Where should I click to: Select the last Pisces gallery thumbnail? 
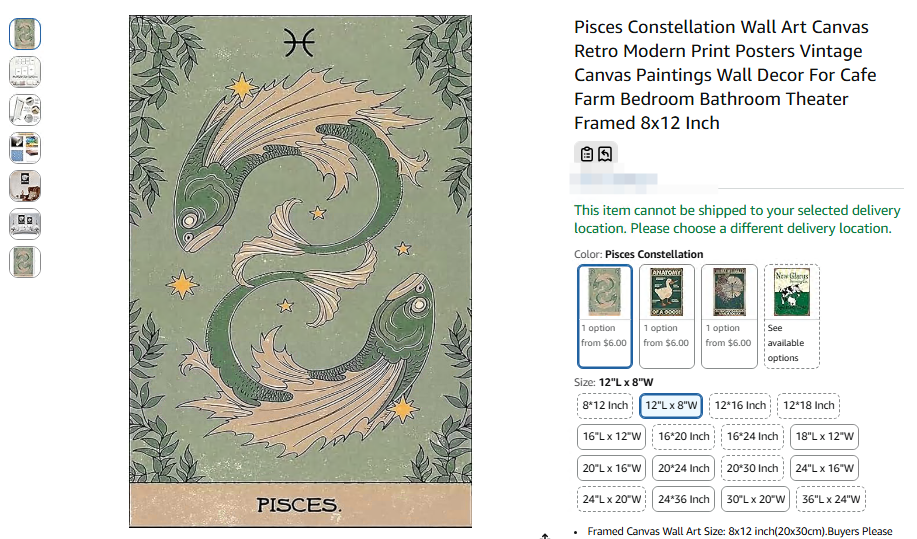pos(25,262)
